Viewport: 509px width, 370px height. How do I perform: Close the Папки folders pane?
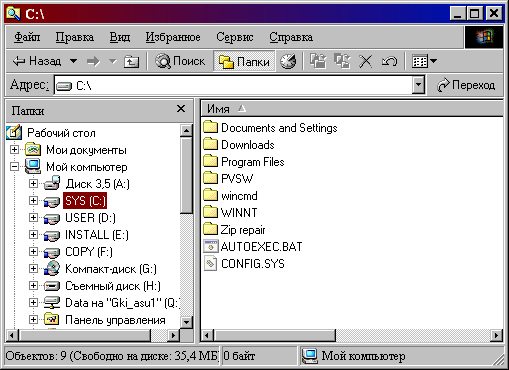click(181, 109)
